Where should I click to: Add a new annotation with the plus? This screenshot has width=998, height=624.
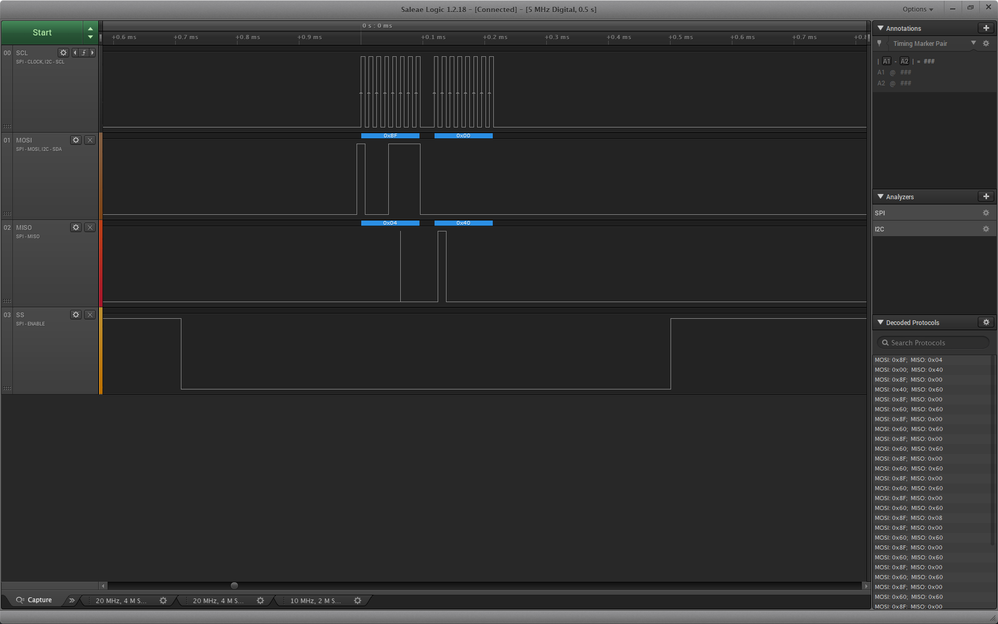(x=986, y=28)
